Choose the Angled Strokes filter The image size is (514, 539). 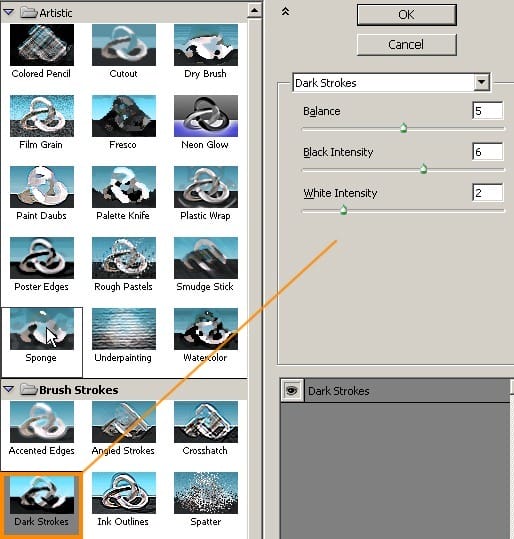(x=124, y=422)
